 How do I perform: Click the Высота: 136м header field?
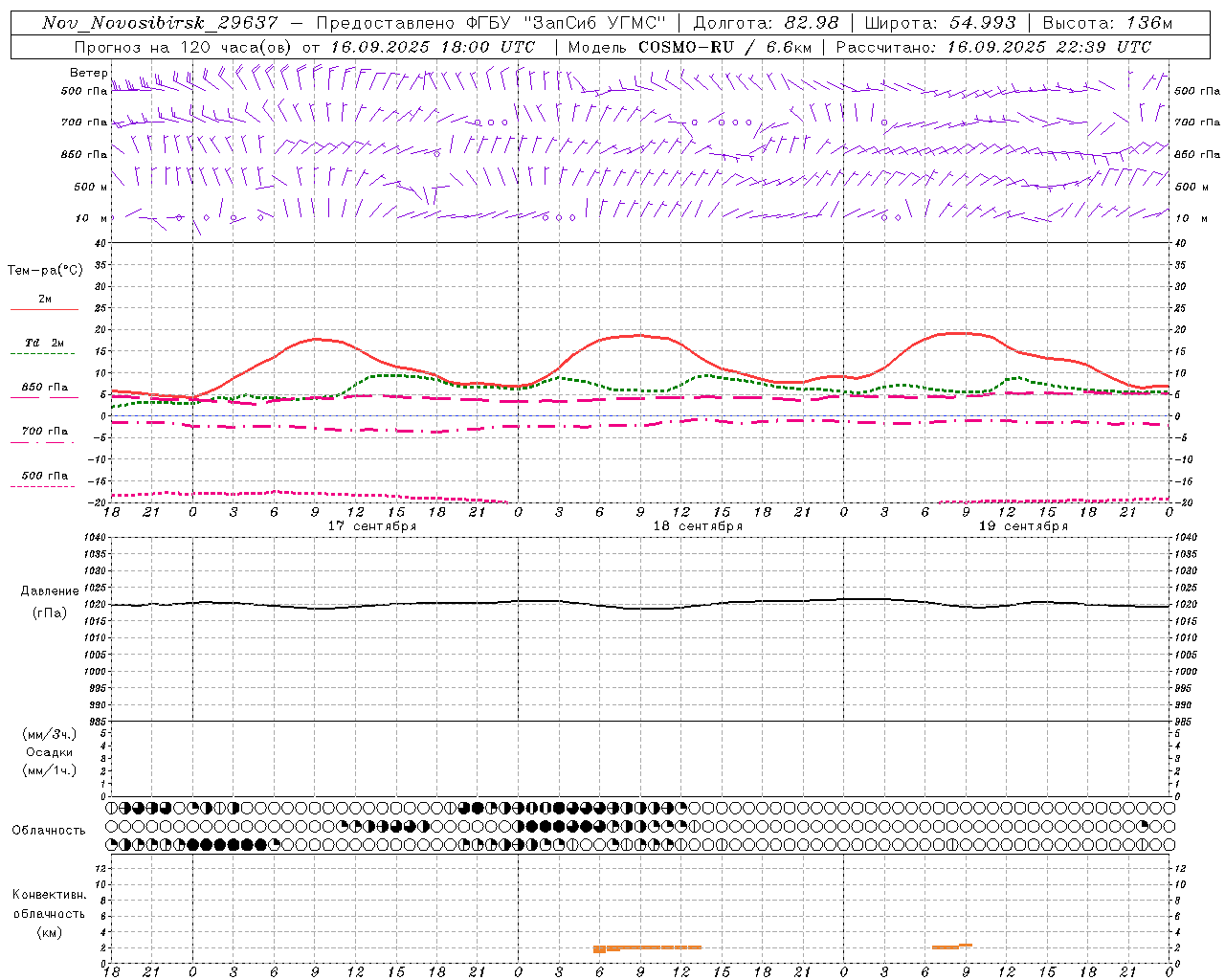1106,23
